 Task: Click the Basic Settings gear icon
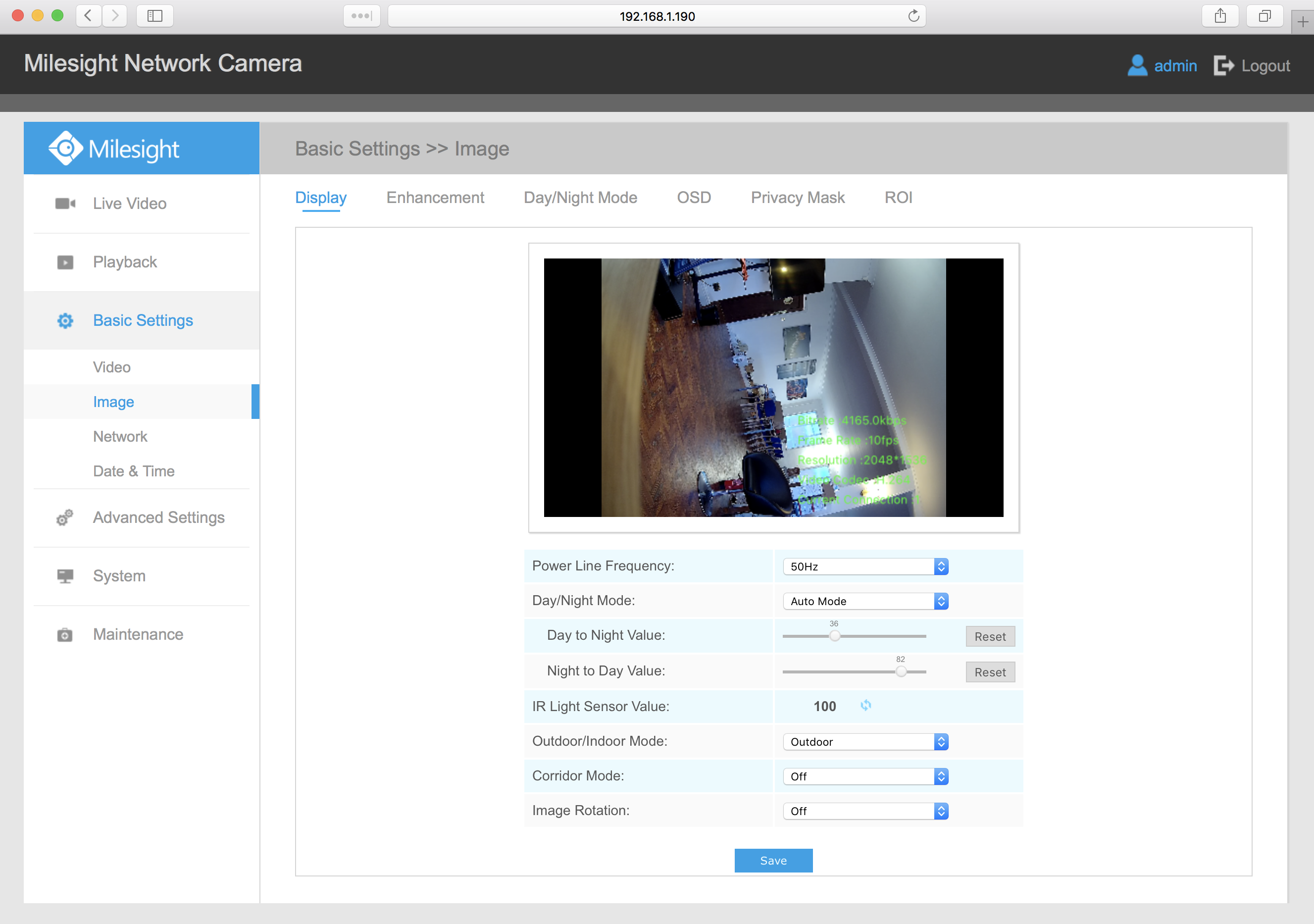click(65, 320)
